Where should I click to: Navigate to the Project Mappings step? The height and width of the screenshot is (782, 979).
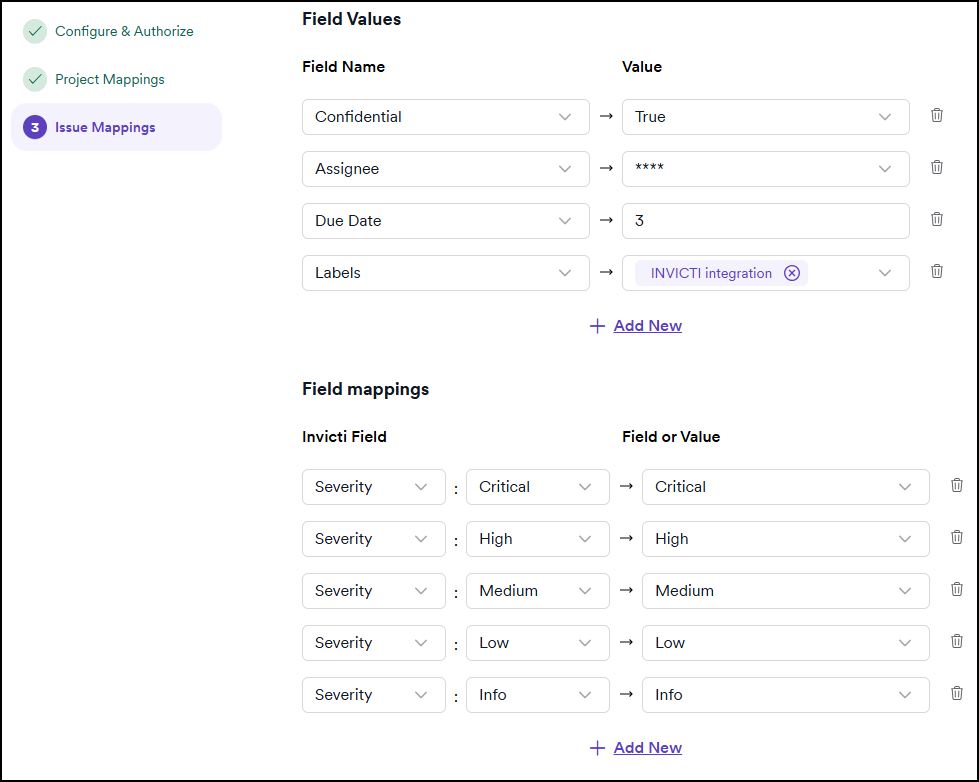coord(110,79)
